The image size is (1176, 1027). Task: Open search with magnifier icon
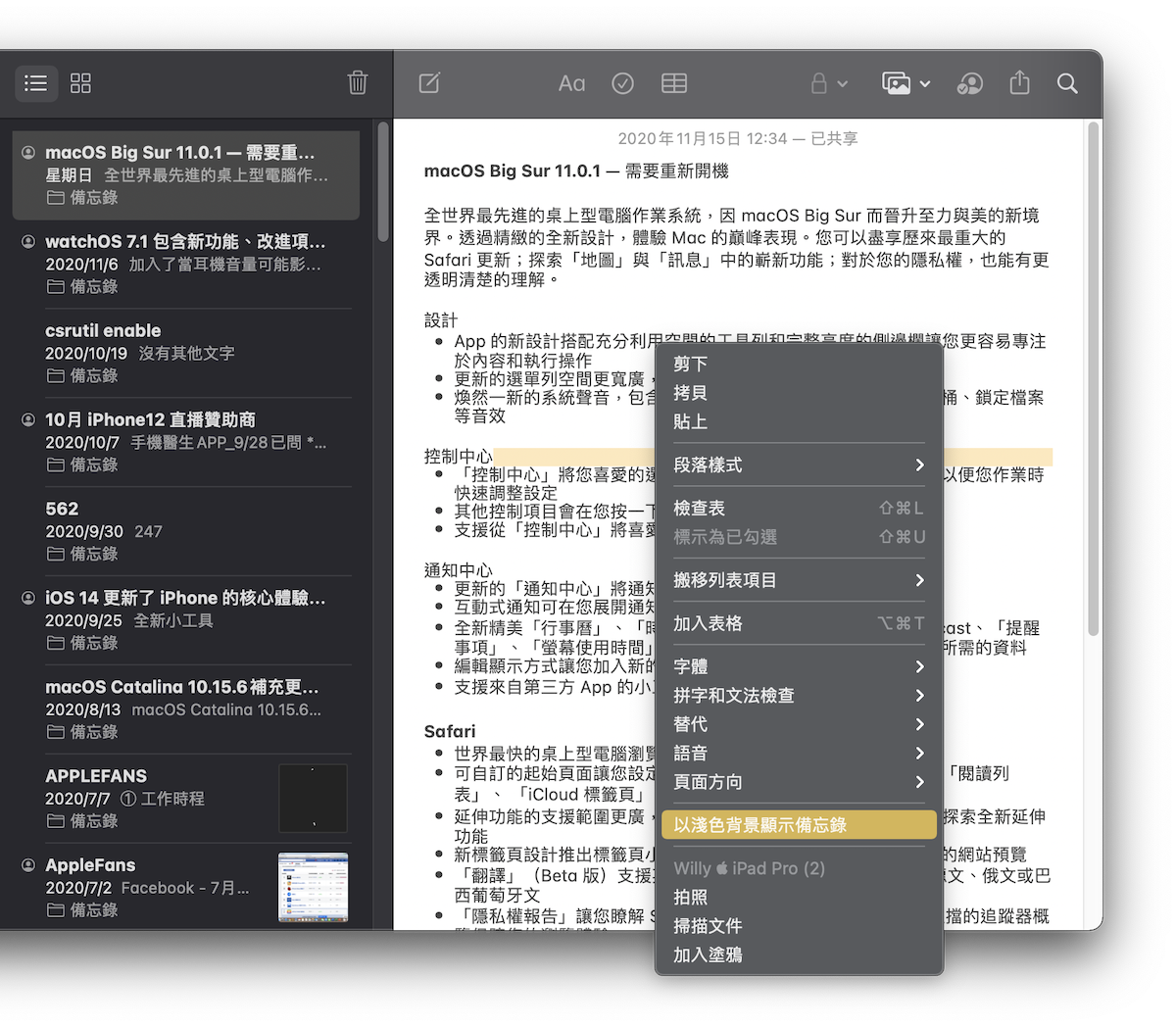click(1067, 83)
